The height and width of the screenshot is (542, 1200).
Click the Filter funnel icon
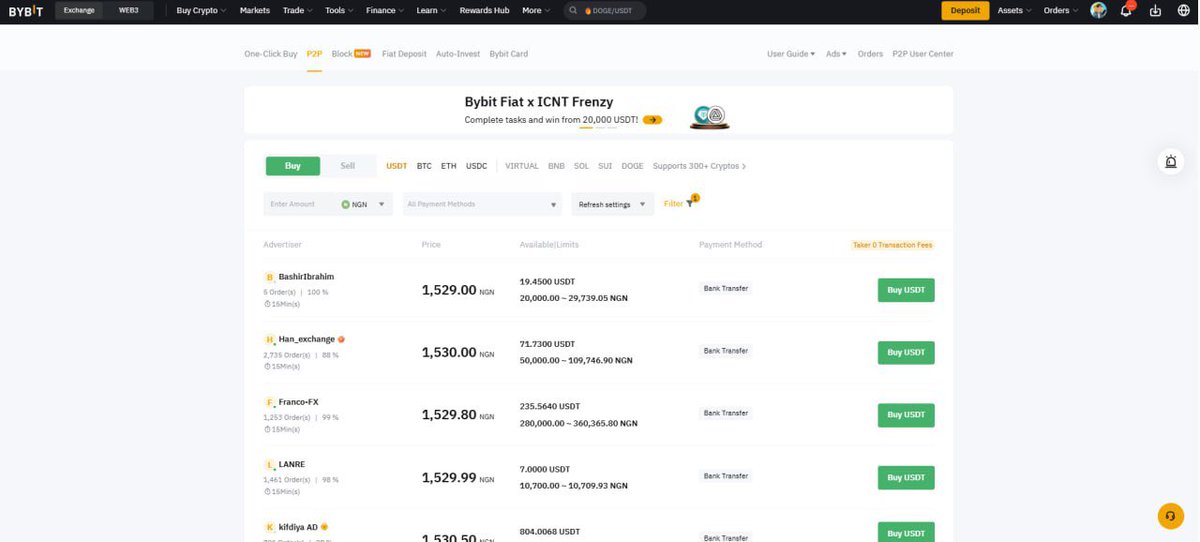pyautogui.click(x=690, y=203)
